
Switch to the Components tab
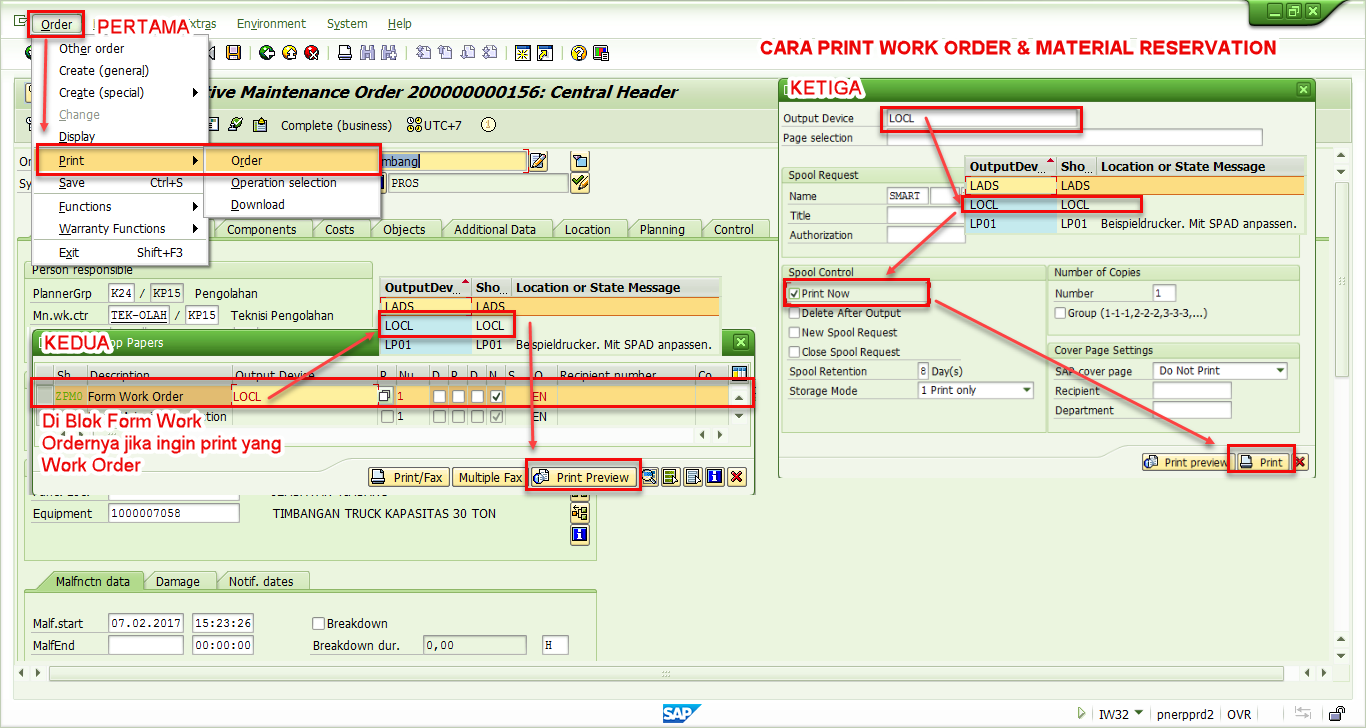(x=261, y=228)
